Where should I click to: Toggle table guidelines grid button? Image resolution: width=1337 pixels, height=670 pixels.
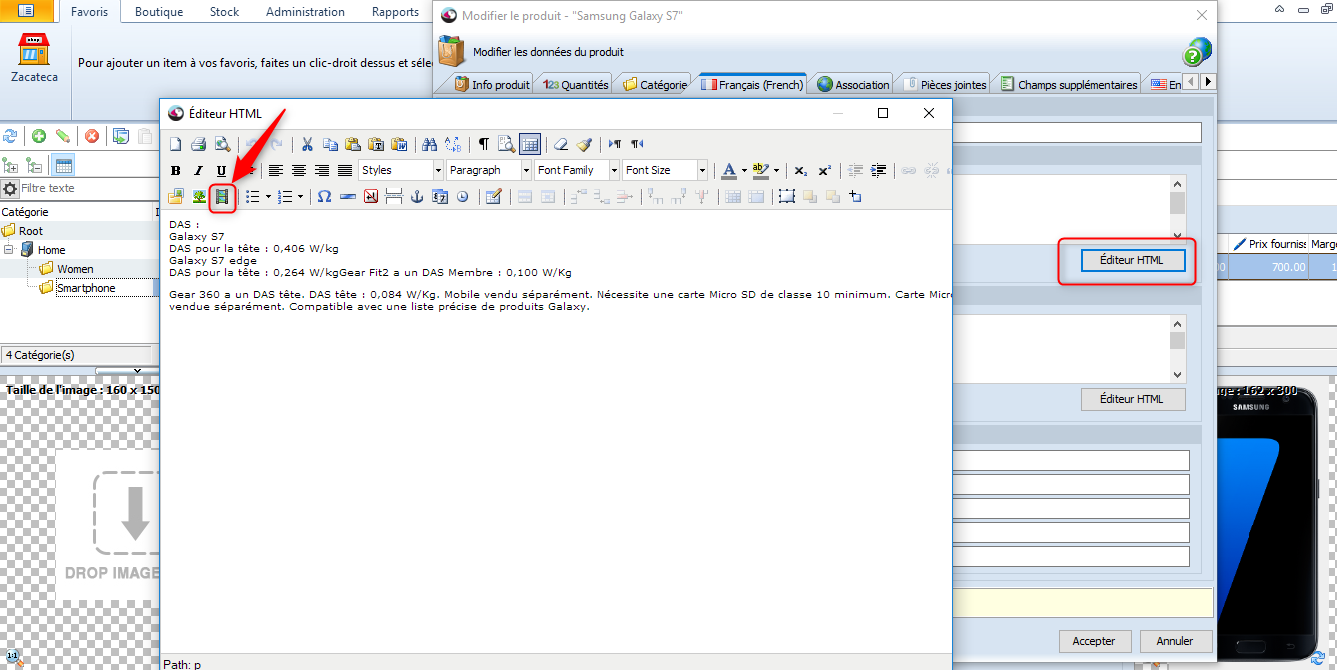(530, 144)
